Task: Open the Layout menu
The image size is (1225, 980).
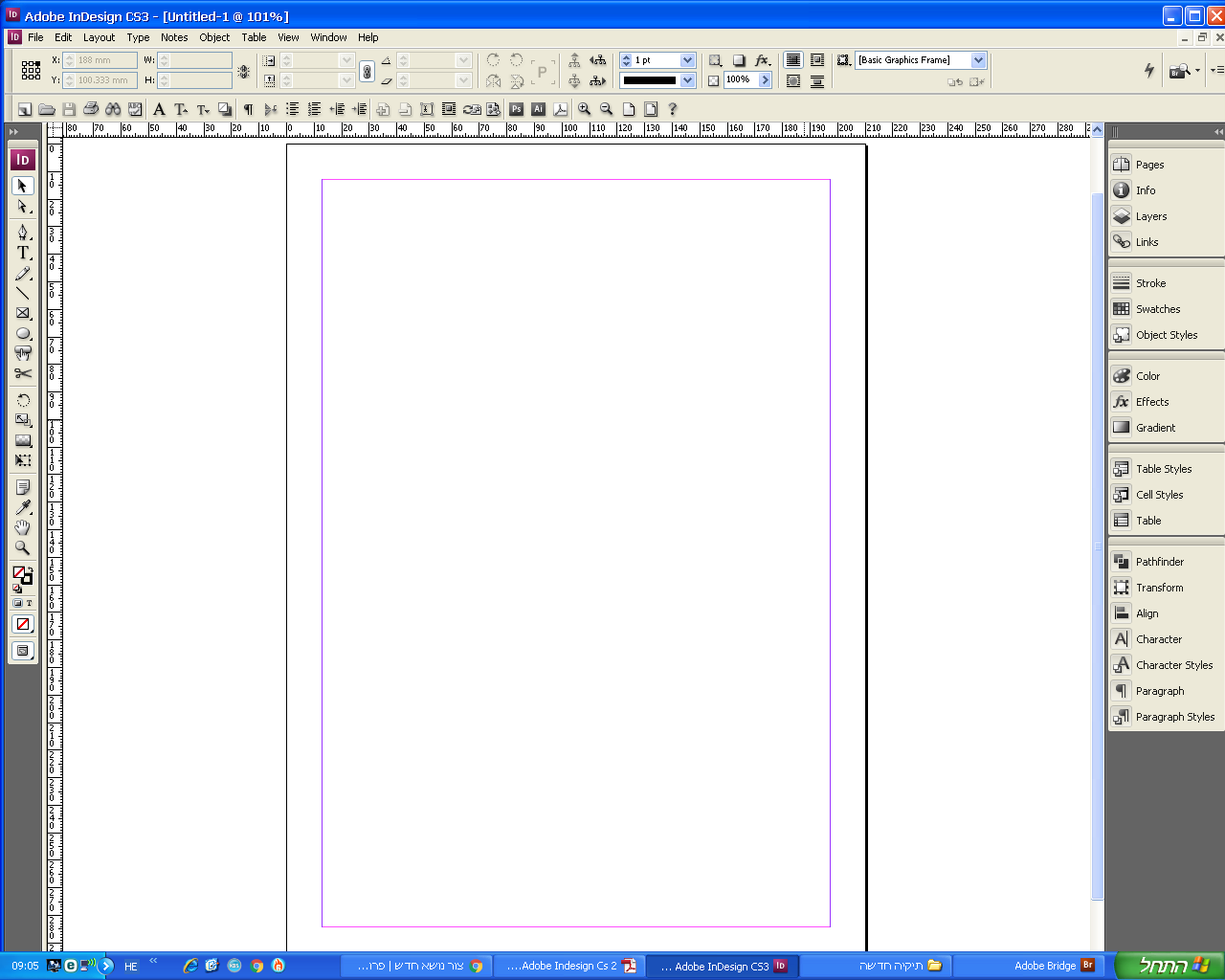Action: 99,37
